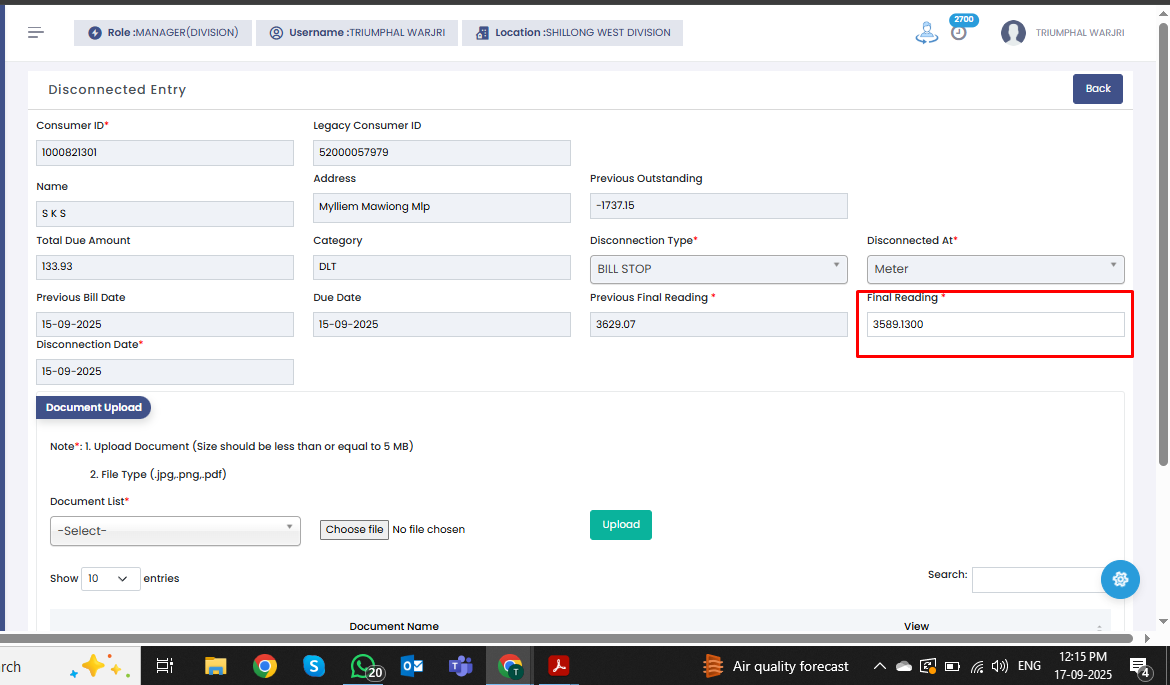Open the clock notifications with 2700 badge
This screenshot has width=1170, height=685.
960,30
